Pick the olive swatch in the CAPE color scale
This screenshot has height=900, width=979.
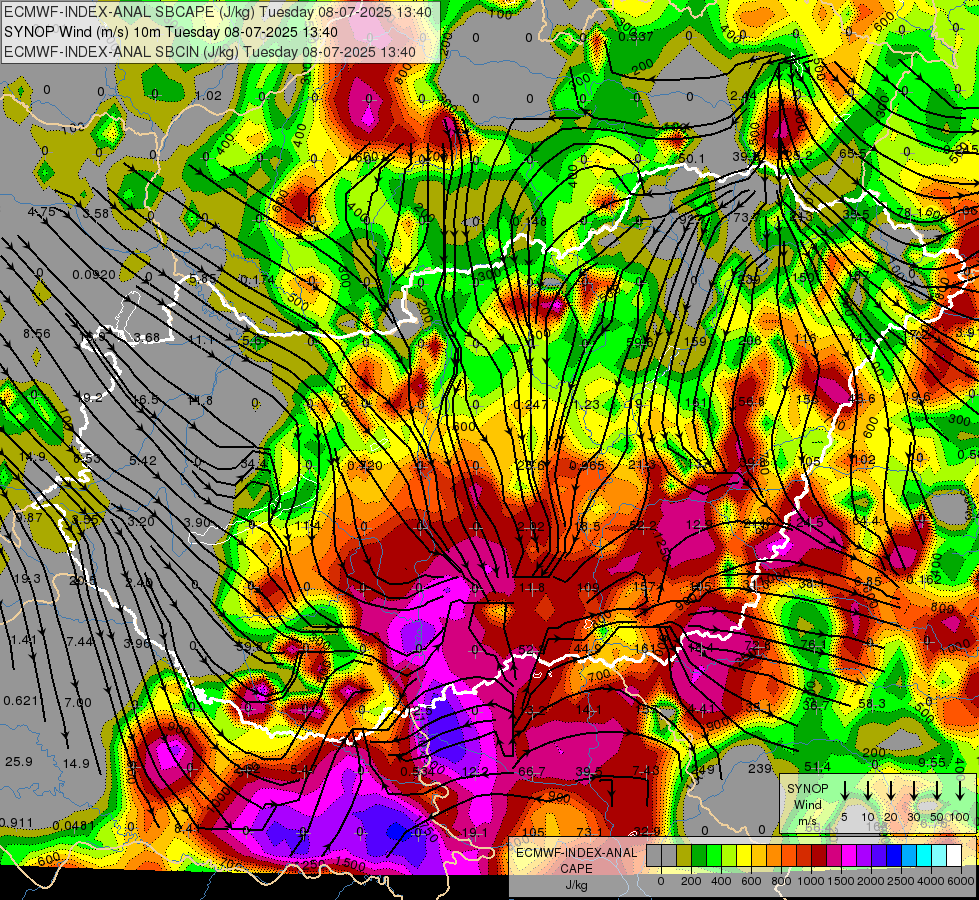point(684,855)
